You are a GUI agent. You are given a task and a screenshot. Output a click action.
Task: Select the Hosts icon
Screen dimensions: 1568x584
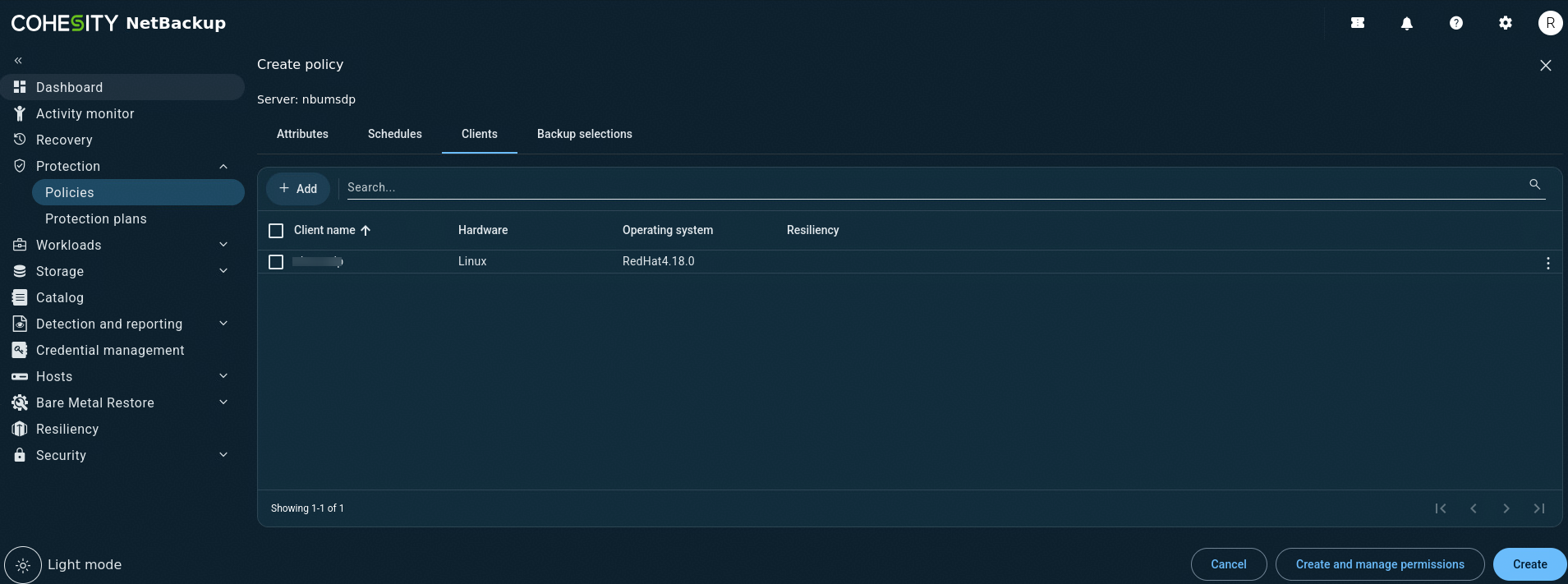pyautogui.click(x=20, y=376)
